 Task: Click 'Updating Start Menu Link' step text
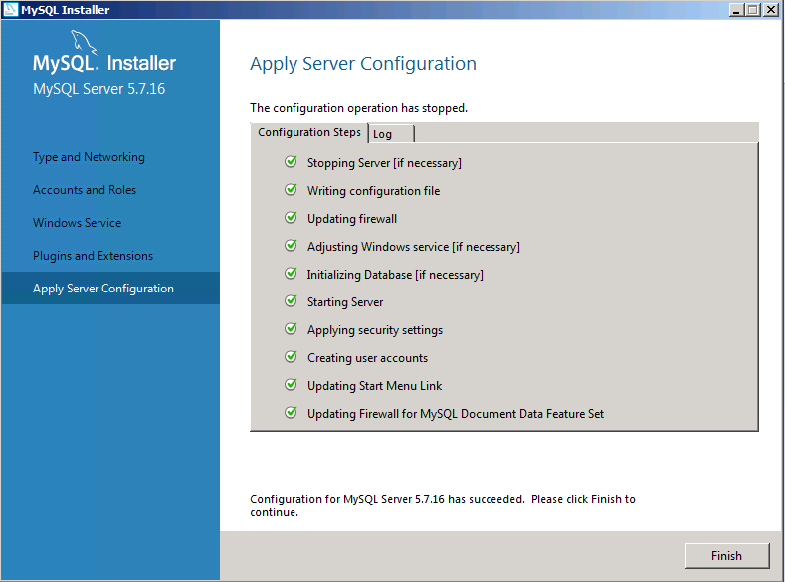coord(374,386)
